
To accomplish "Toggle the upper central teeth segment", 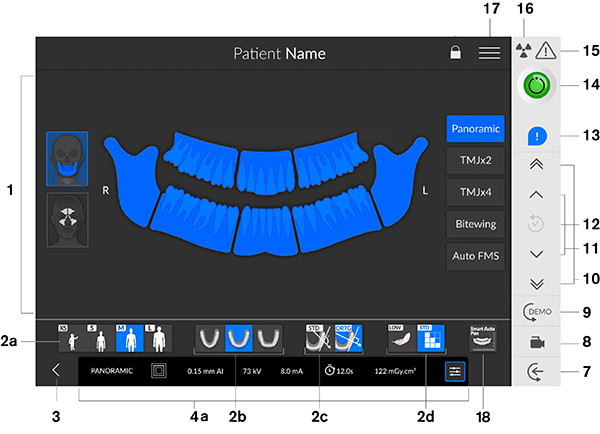I will pos(264,173).
